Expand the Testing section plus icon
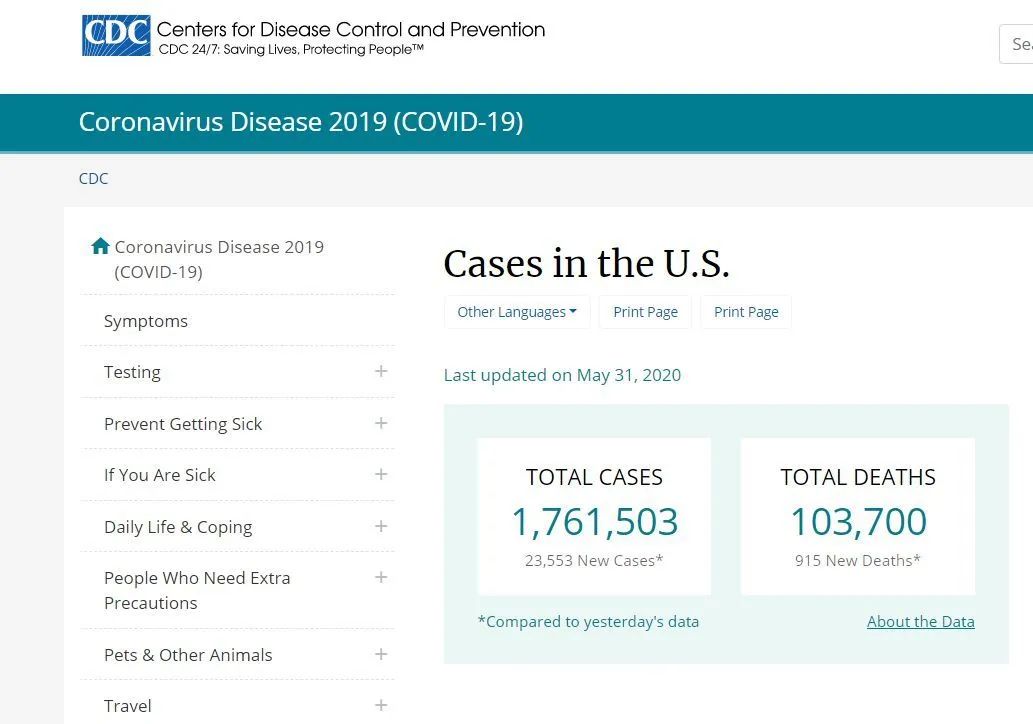Image resolution: width=1033 pixels, height=724 pixels. pyautogui.click(x=380, y=371)
